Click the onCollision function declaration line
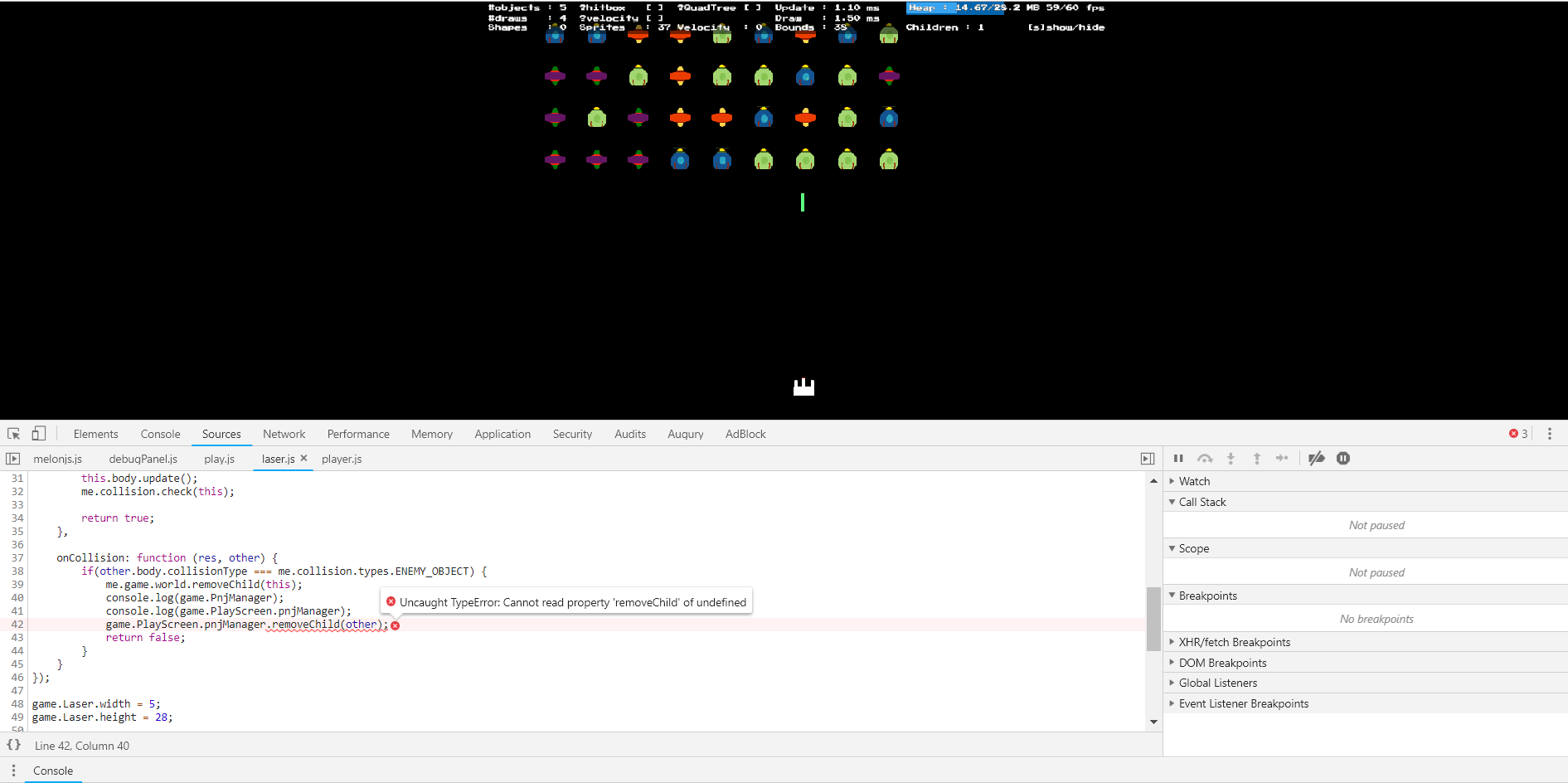The width and height of the screenshot is (1568, 783). pyautogui.click(x=167, y=558)
